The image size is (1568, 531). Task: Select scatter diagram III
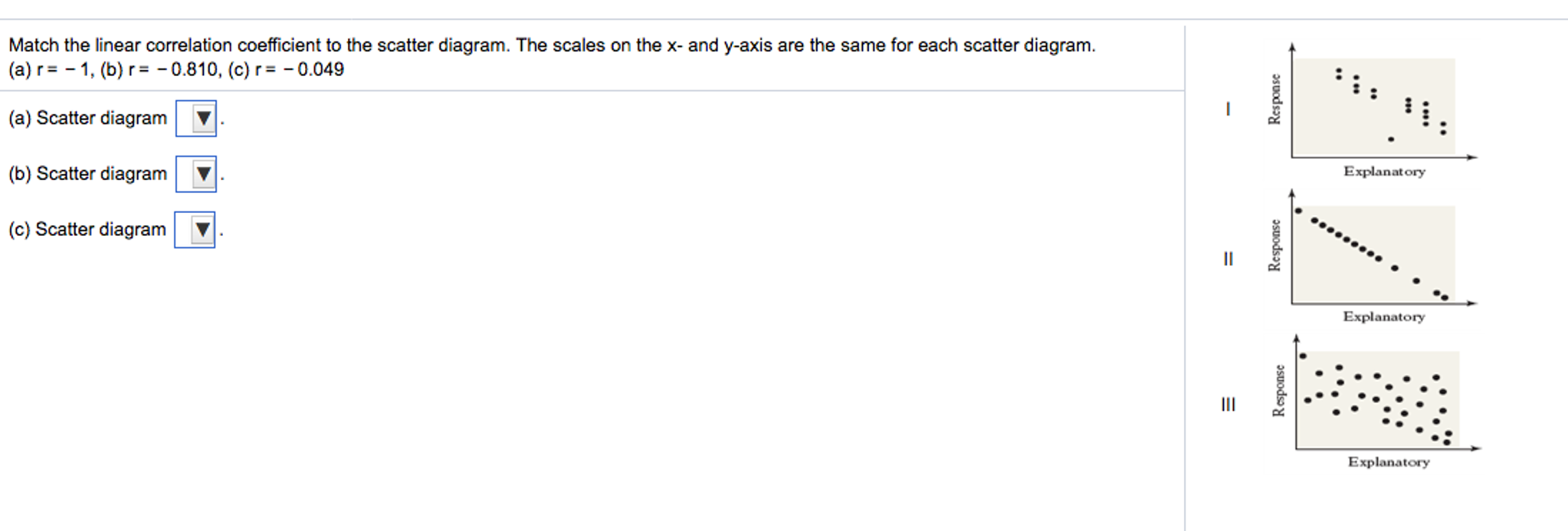point(1379,398)
